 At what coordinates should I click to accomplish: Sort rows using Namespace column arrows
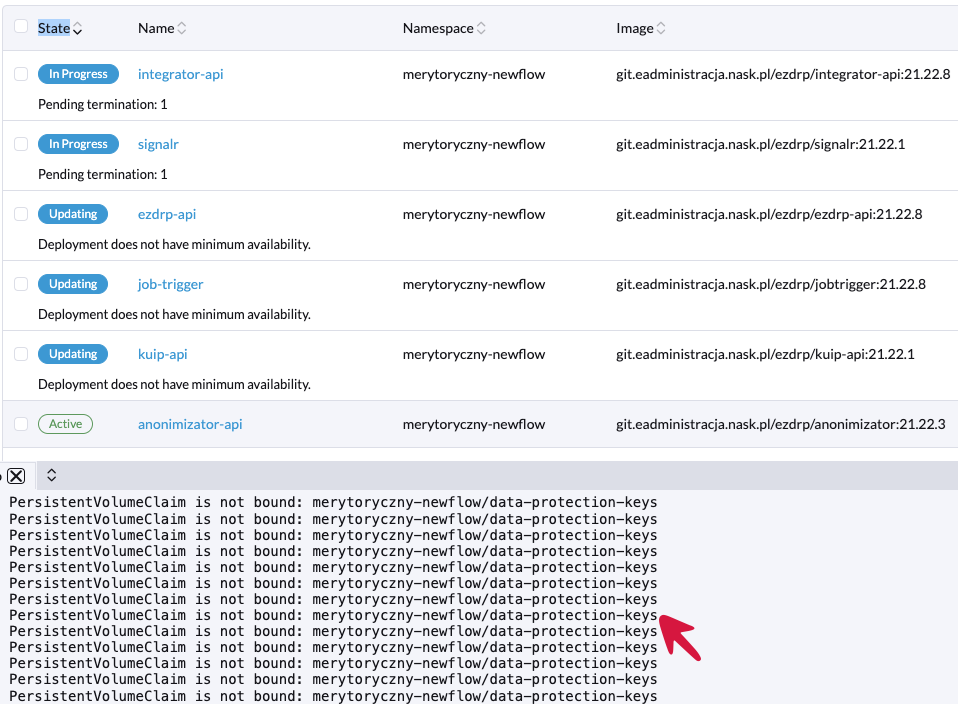[481, 29]
